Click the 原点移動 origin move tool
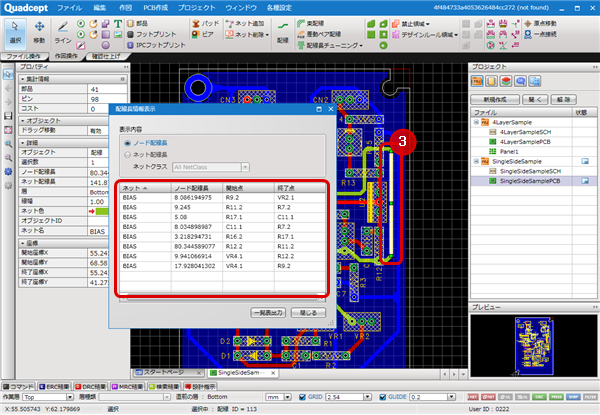Image resolution: width=600 pixels, height=415 pixels. point(540,24)
